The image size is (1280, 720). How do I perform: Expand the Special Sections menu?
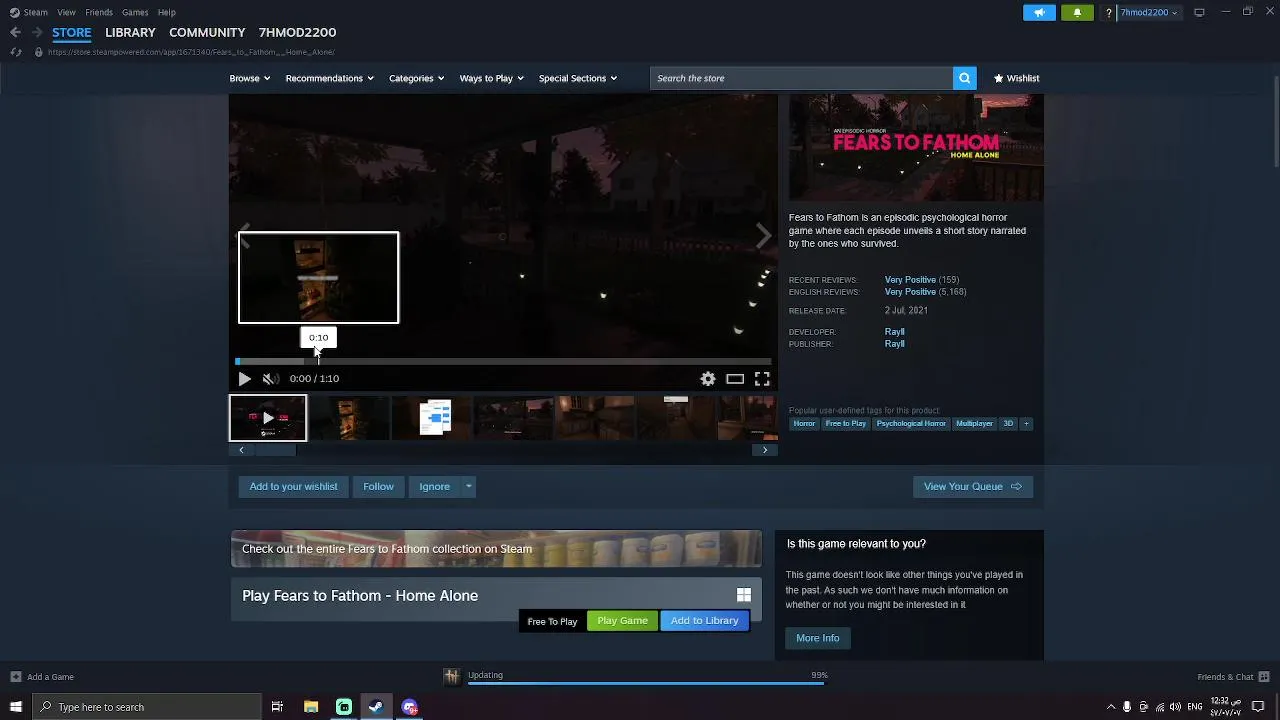pyautogui.click(x=578, y=78)
